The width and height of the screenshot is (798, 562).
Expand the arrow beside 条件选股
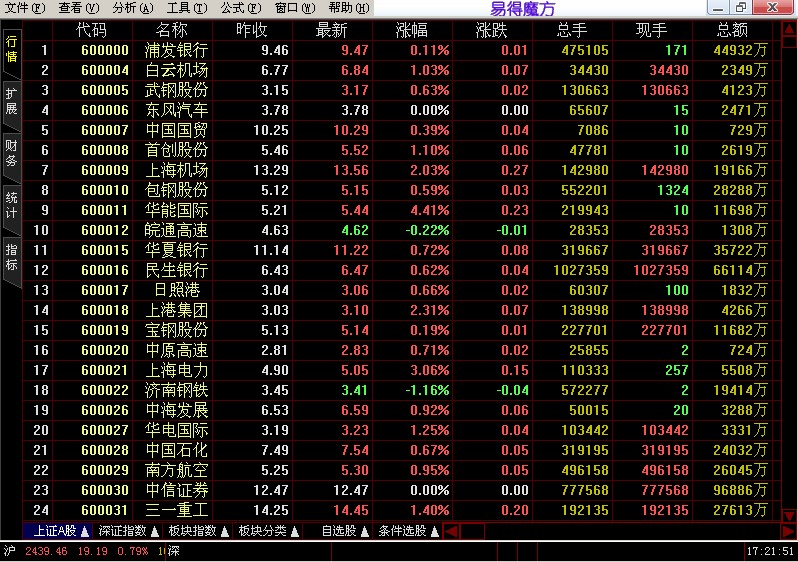[x=435, y=531]
